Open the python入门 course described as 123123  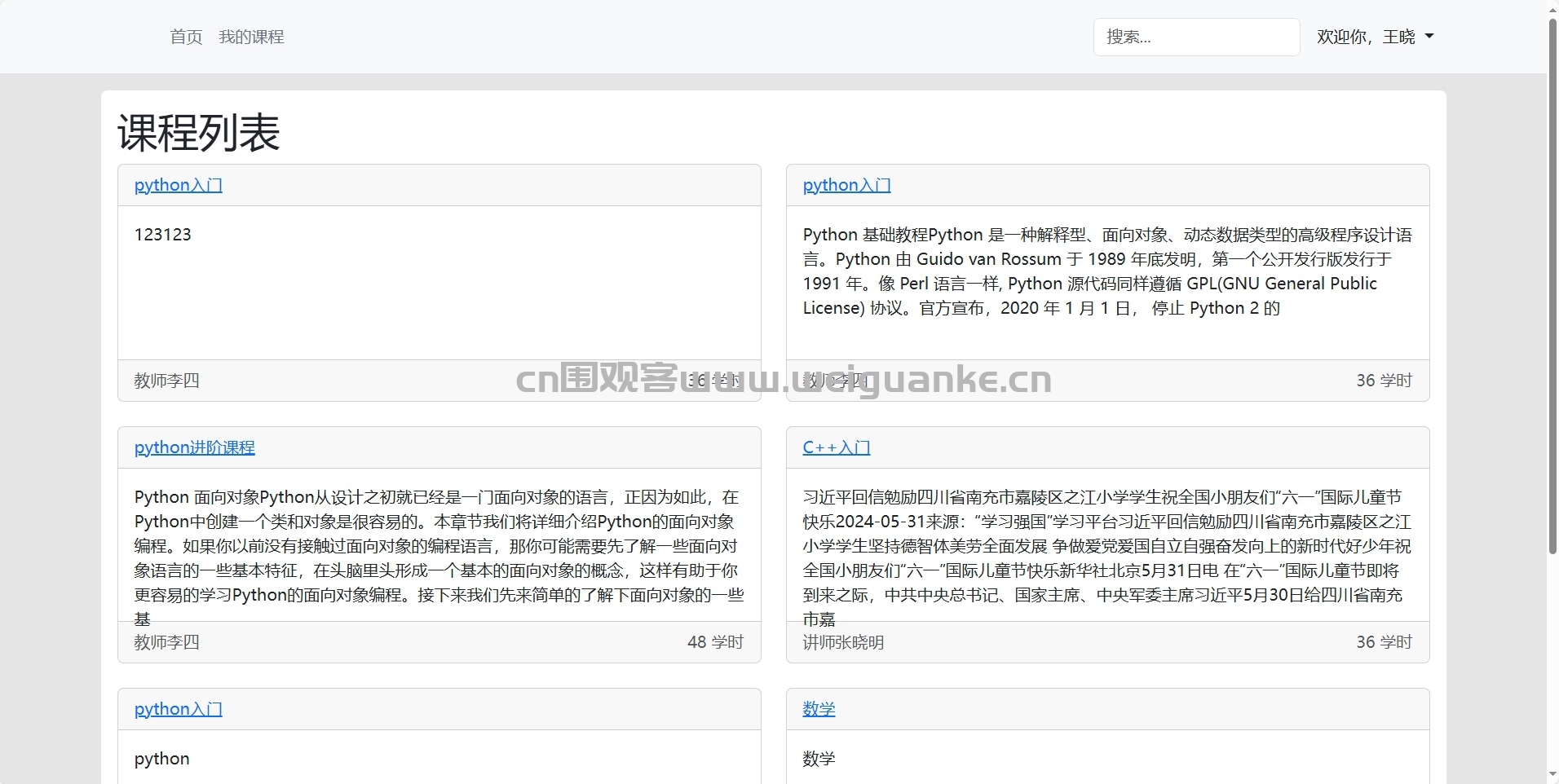(x=178, y=185)
